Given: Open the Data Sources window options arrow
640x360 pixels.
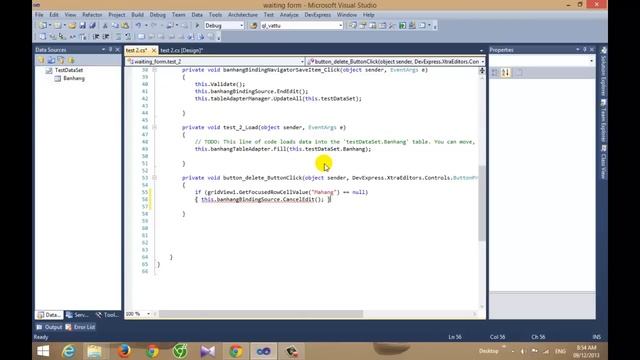Looking at the screenshot, I should (x=103, y=49).
